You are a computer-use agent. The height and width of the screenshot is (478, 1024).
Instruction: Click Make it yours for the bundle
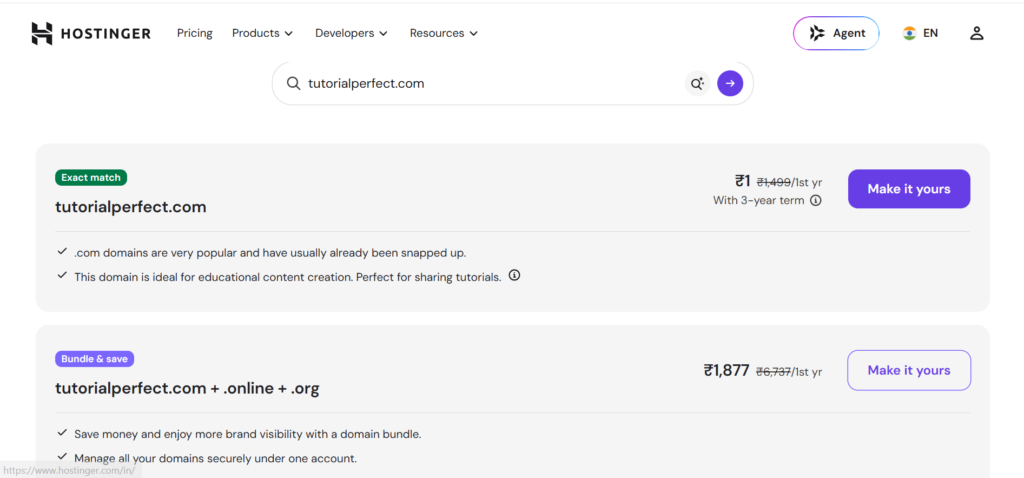click(x=909, y=370)
